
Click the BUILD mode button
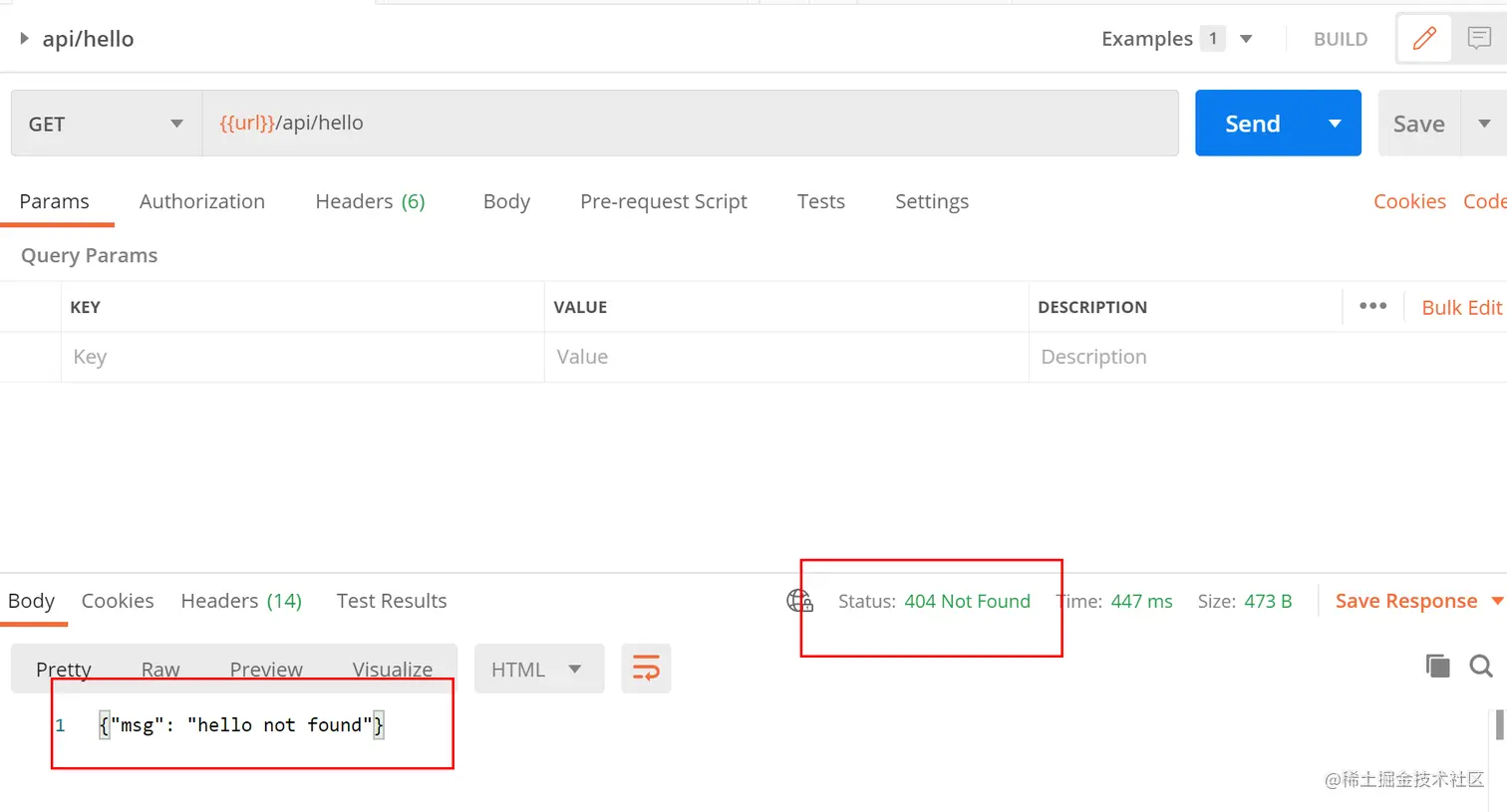tap(1341, 39)
